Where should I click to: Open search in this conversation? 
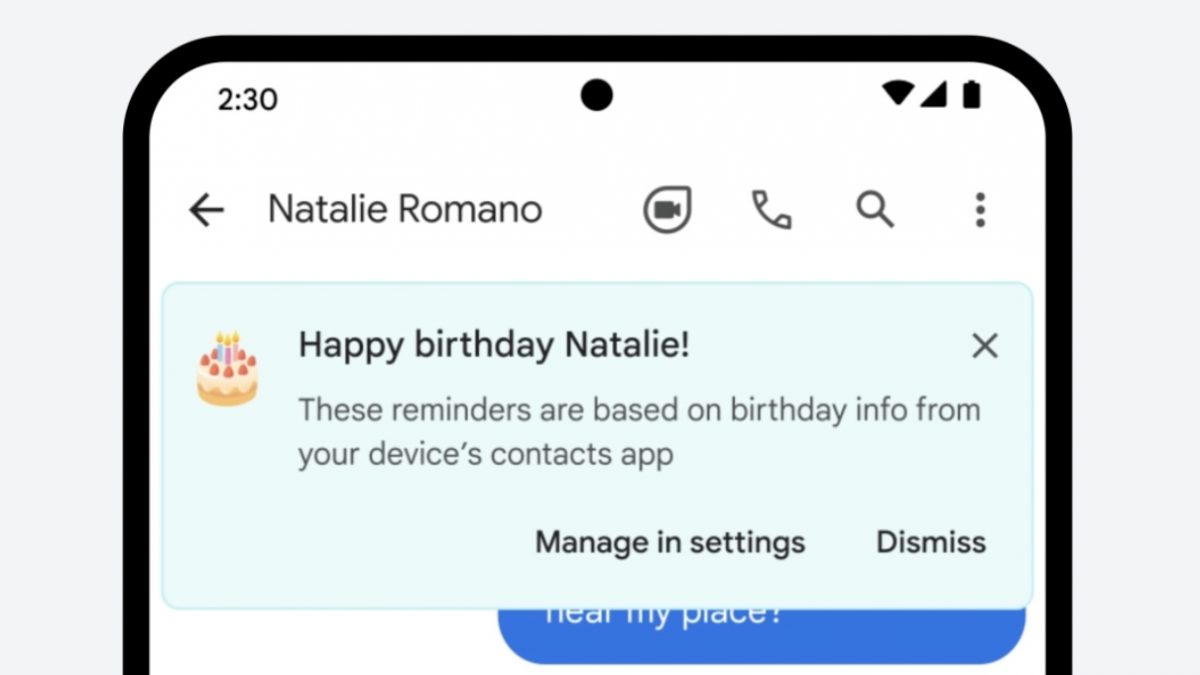pyautogui.click(x=875, y=210)
